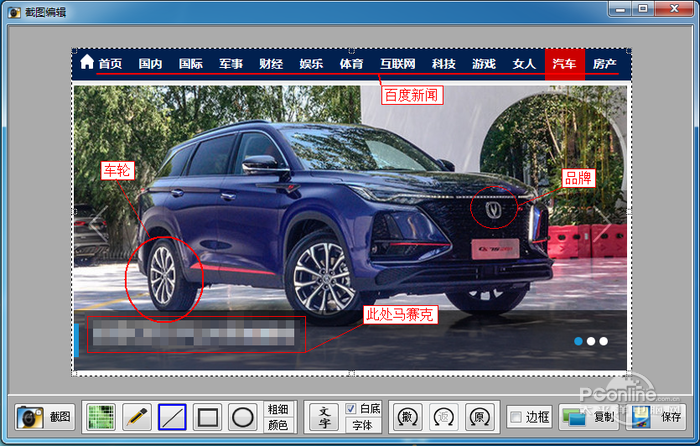The width and height of the screenshot is (700, 446).
Task: Click the 截图编辑 title bar app icon
Action: pyautogui.click(x=14, y=13)
